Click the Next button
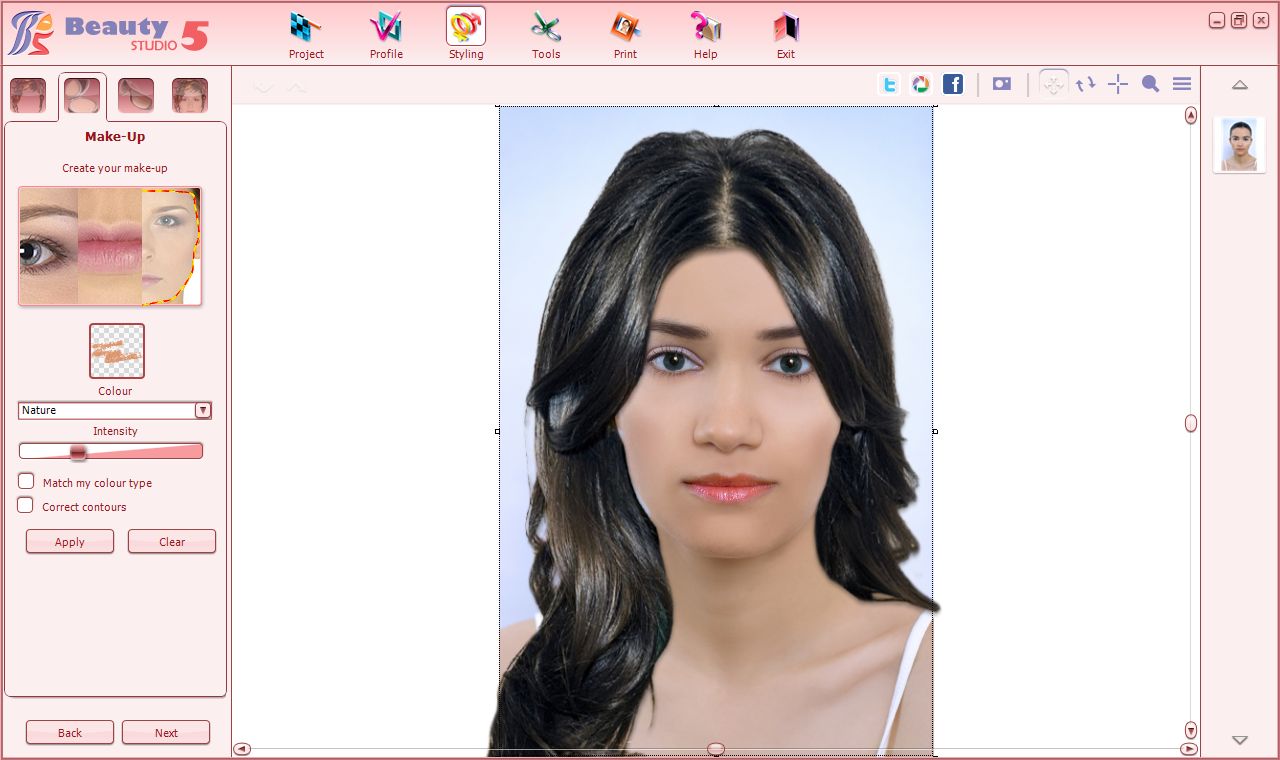 click(166, 732)
